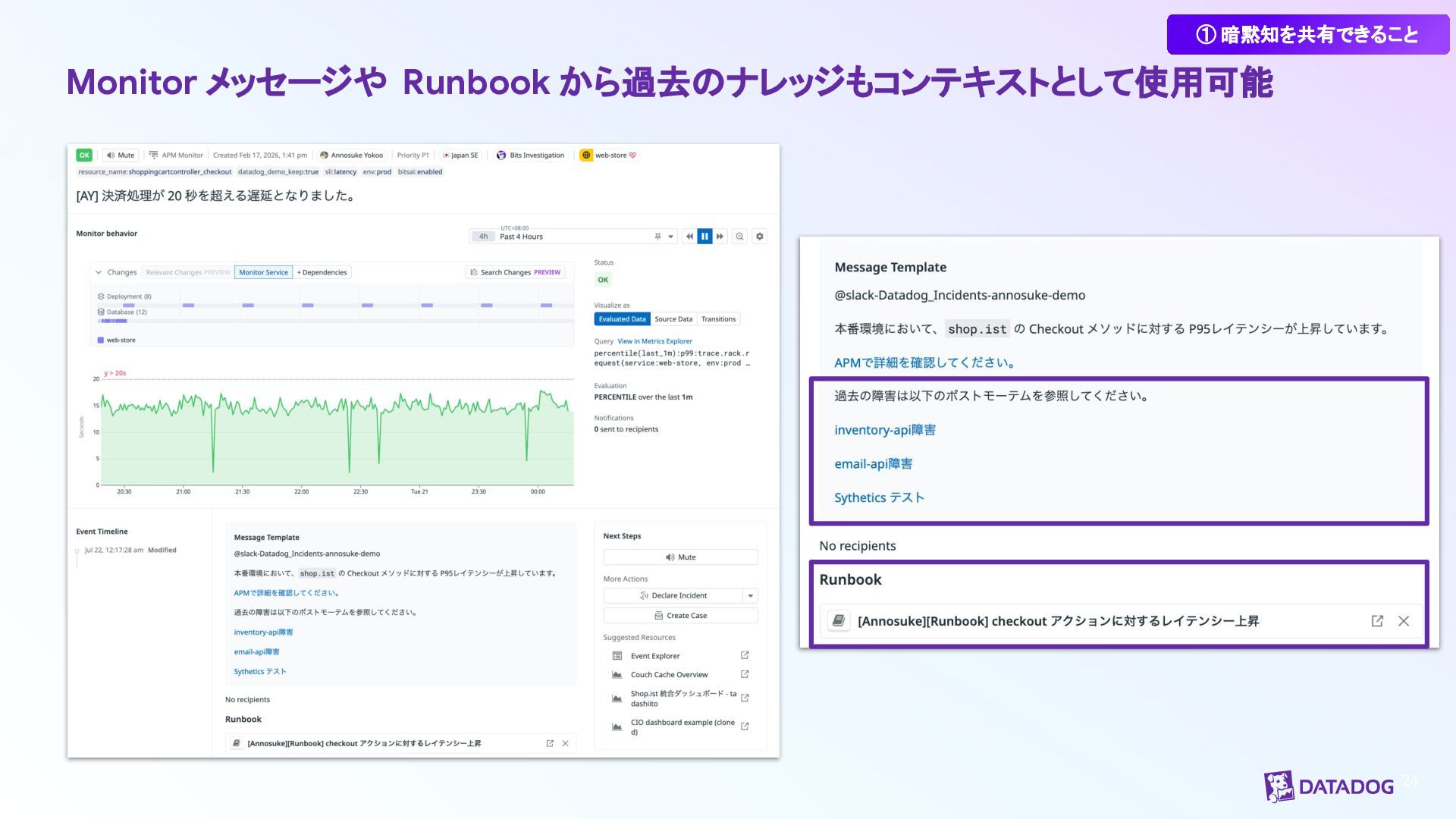
Task: Click the Search Changes button
Action: pyautogui.click(x=516, y=272)
